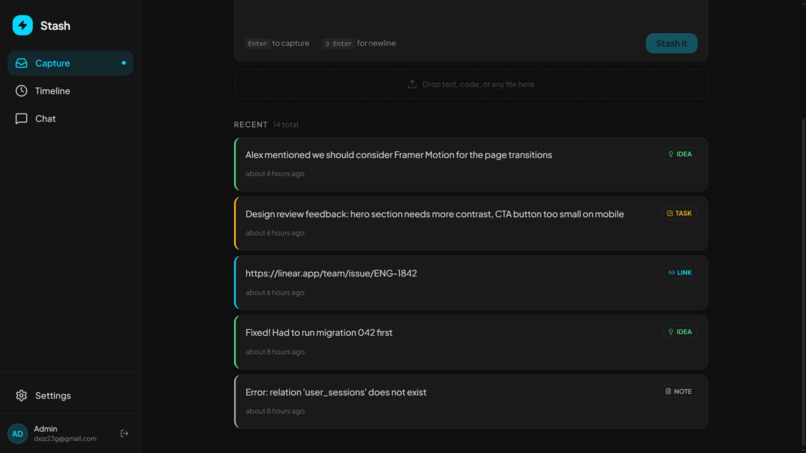
Task: Open the 'user_sessions does not exist' error note
Action: pos(471,401)
